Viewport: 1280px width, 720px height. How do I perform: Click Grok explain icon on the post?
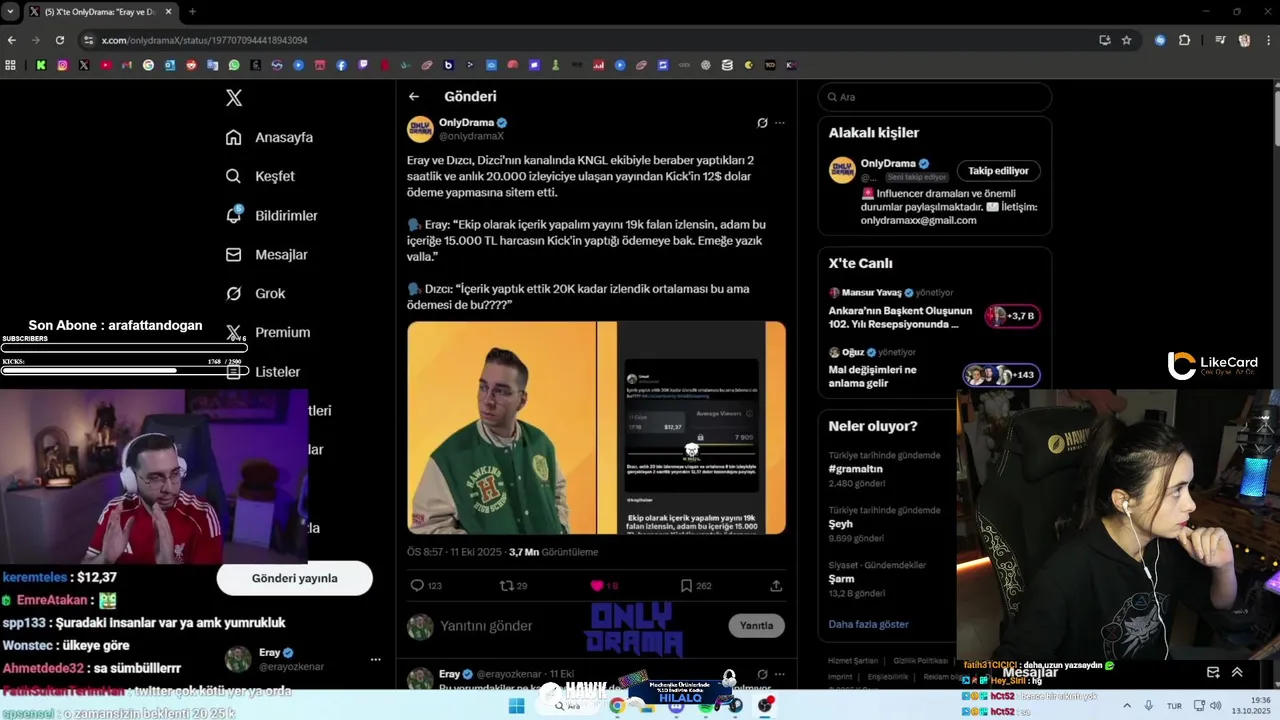[x=762, y=123]
